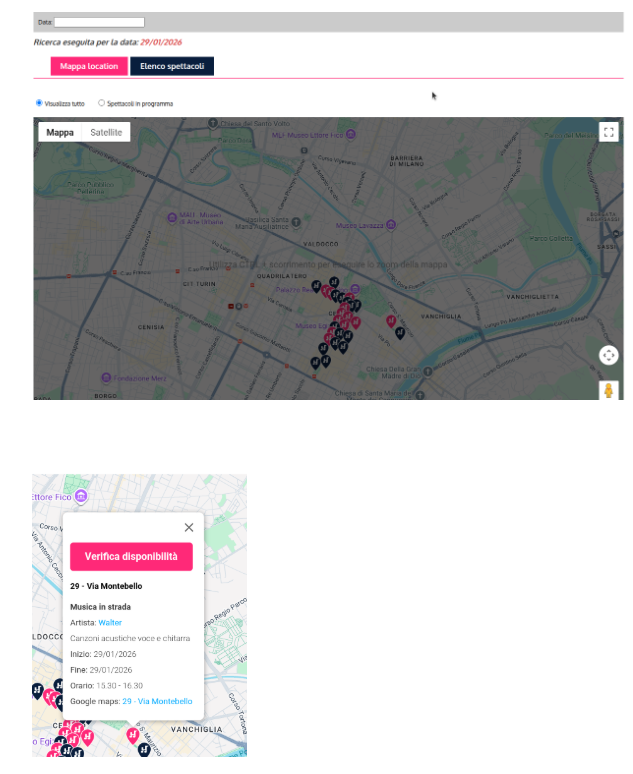Click the 'Orario: 15.30 - 16.30' line

tap(106, 686)
